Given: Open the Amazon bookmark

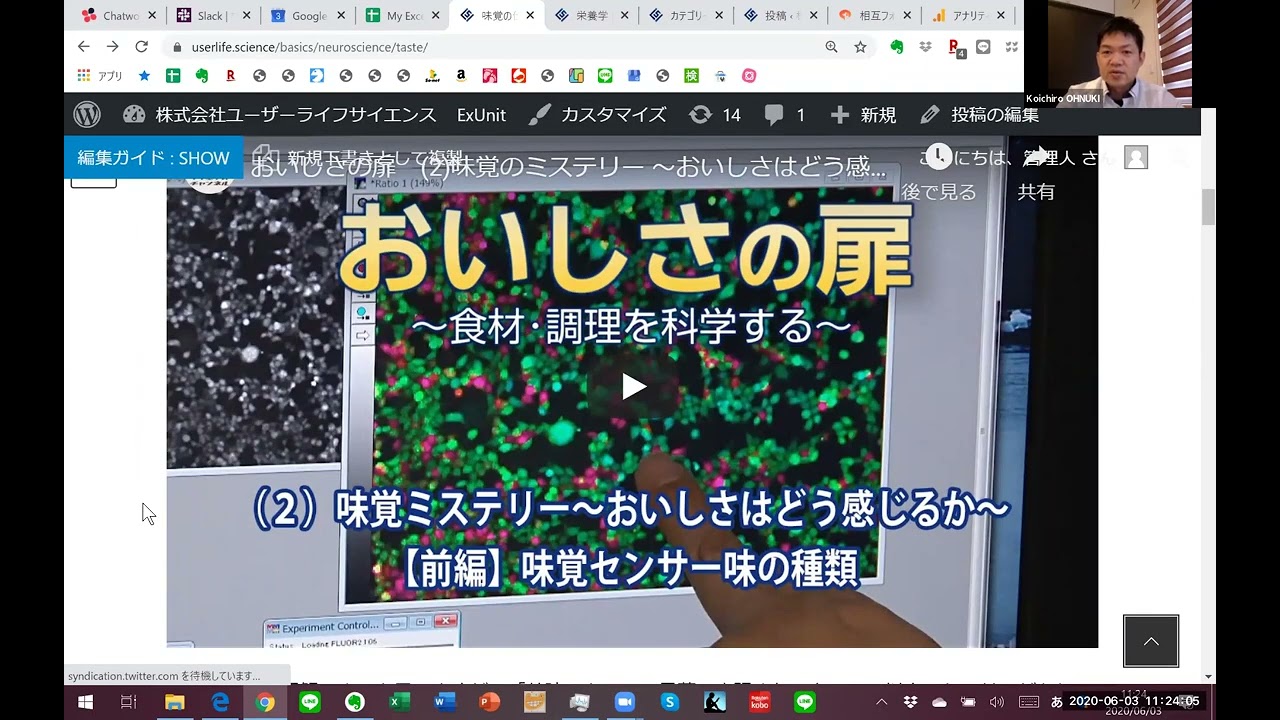Looking at the screenshot, I should coord(461,76).
